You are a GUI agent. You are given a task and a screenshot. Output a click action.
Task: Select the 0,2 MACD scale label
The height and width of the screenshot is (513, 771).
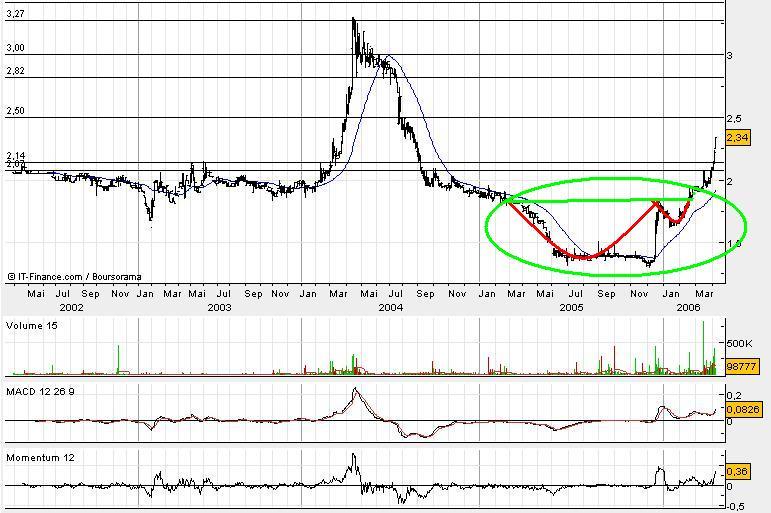click(x=734, y=395)
